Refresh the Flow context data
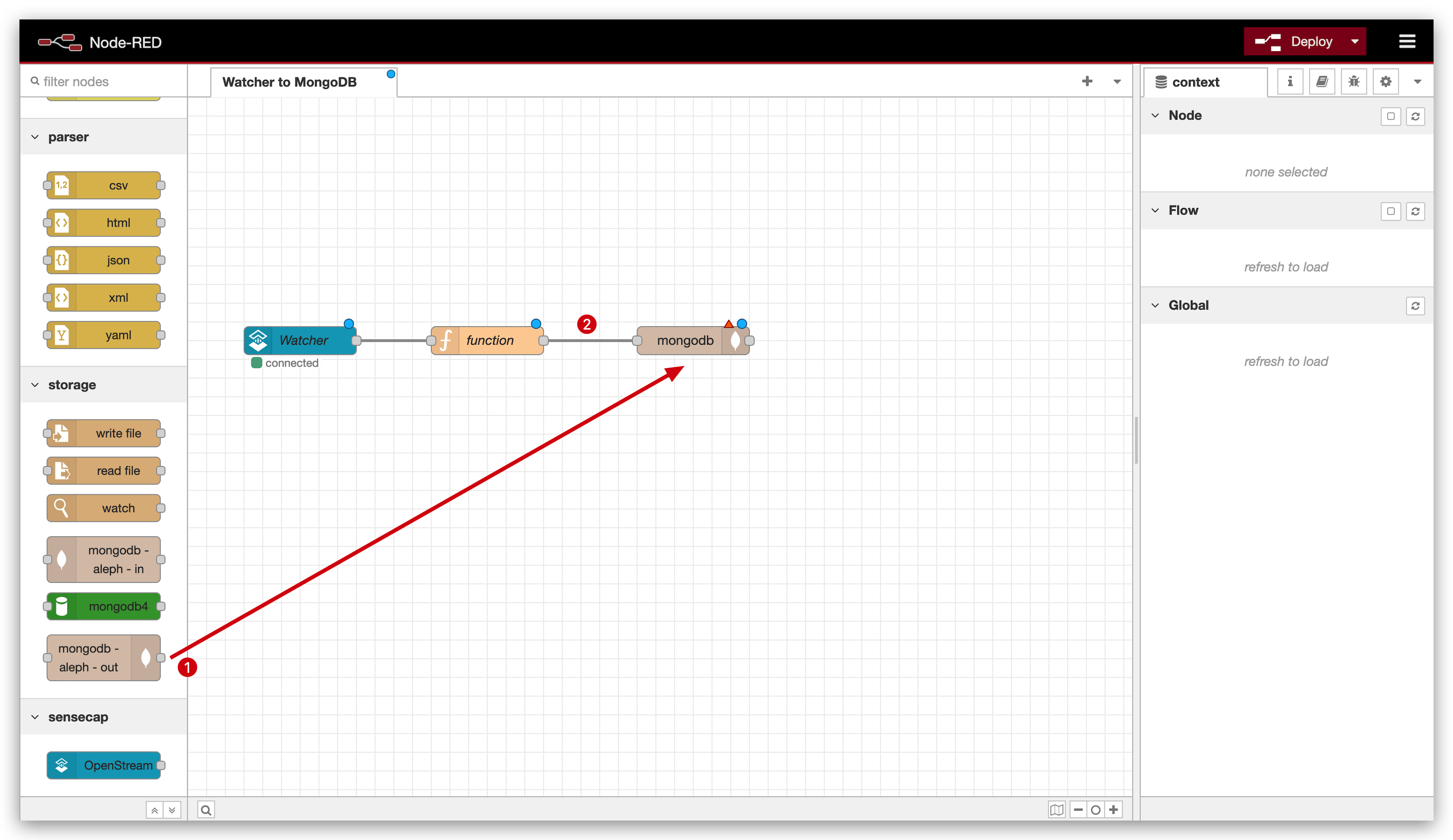The height and width of the screenshot is (840, 1453). (1415, 211)
